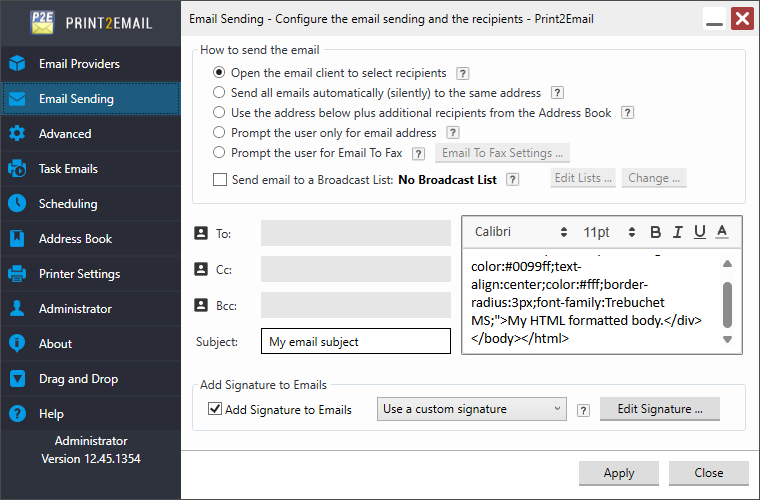Image resolution: width=760 pixels, height=500 pixels.
Task: Enable Send email to a Broadcast List
Action: point(220,180)
